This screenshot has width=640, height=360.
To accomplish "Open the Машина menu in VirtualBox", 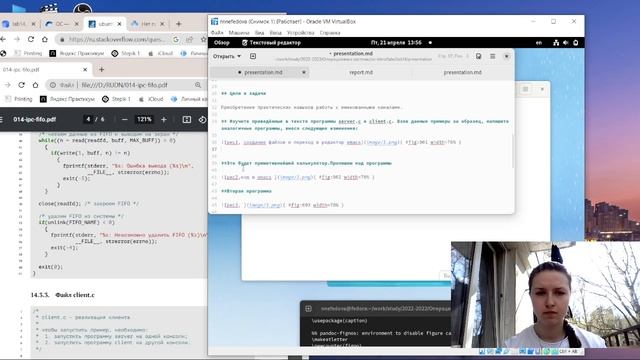I will click(x=239, y=33).
